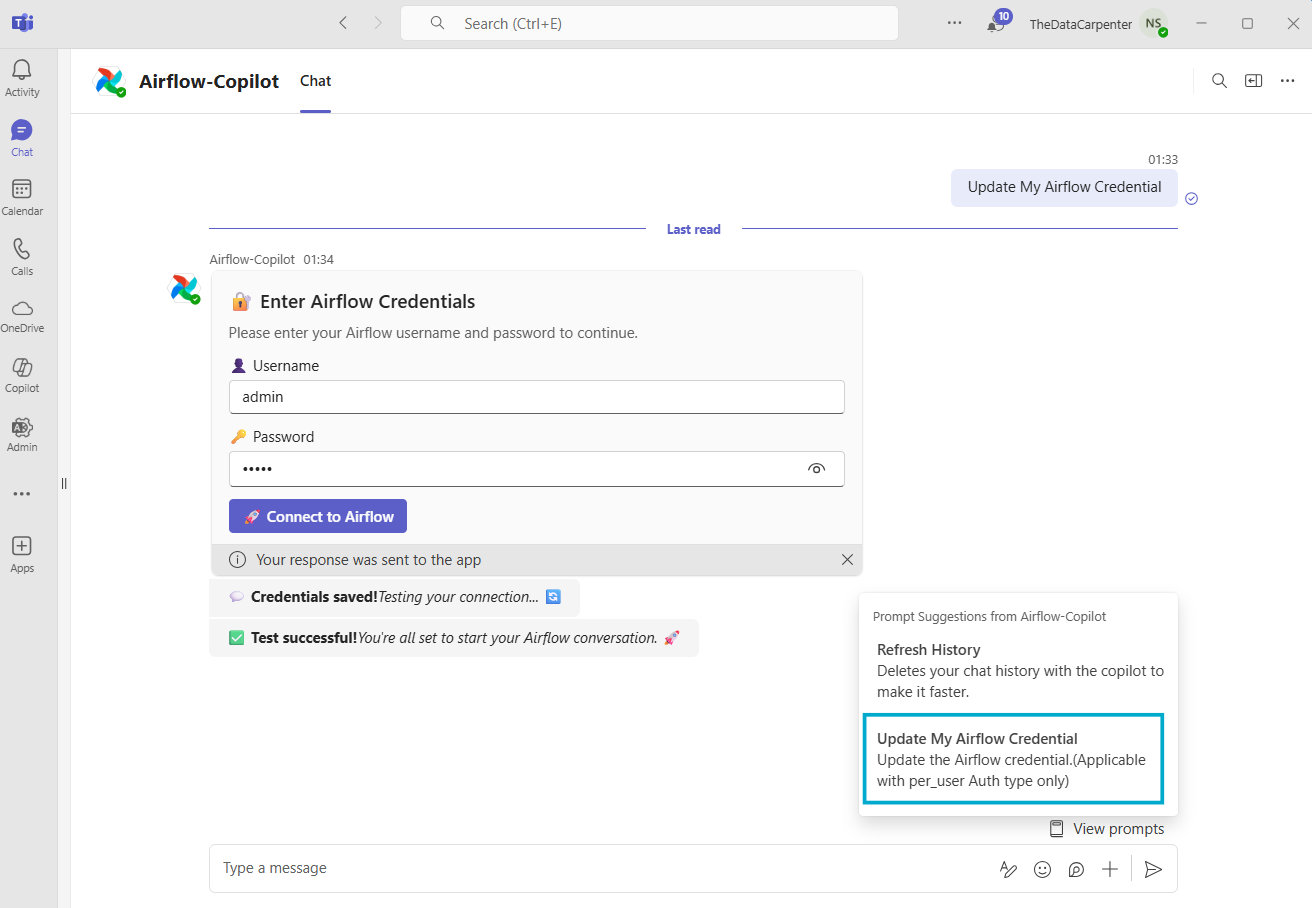Viewport: 1312px width, 908px height.
Task: Open the Apps store in sidebar
Action: [x=22, y=555]
